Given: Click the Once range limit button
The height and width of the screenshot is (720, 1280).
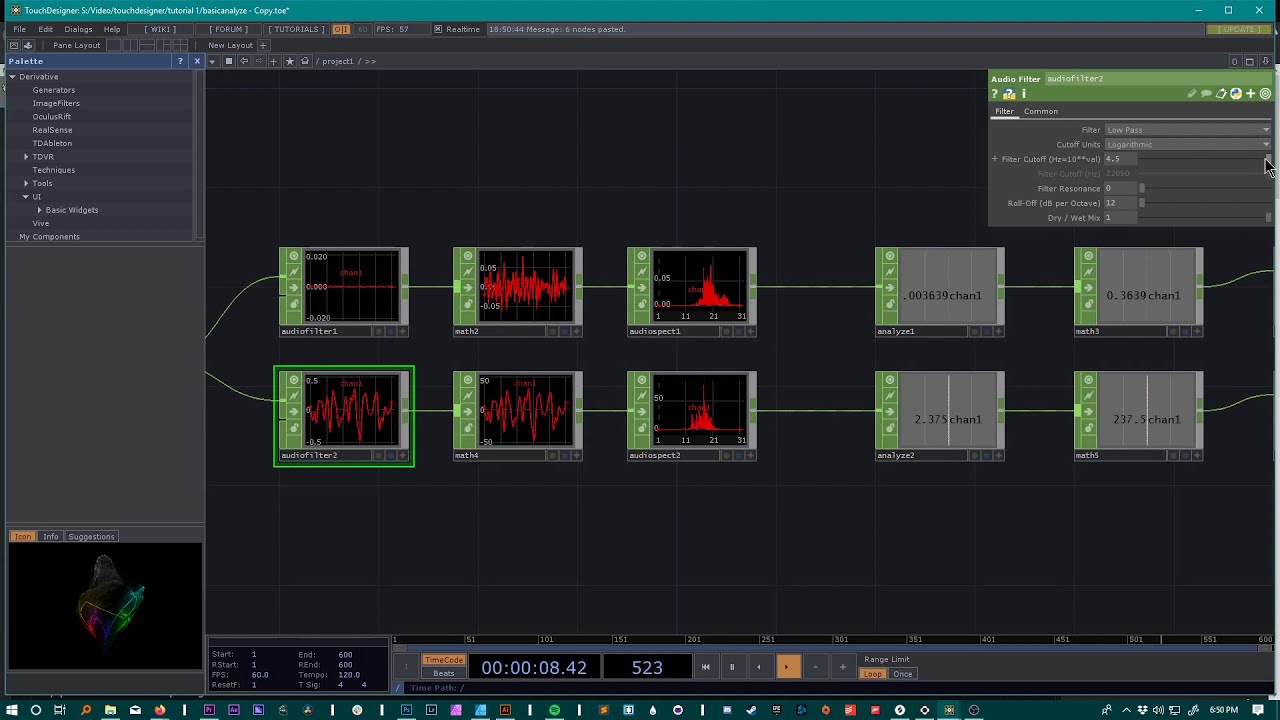Looking at the screenshot, I should coord(903,674).
